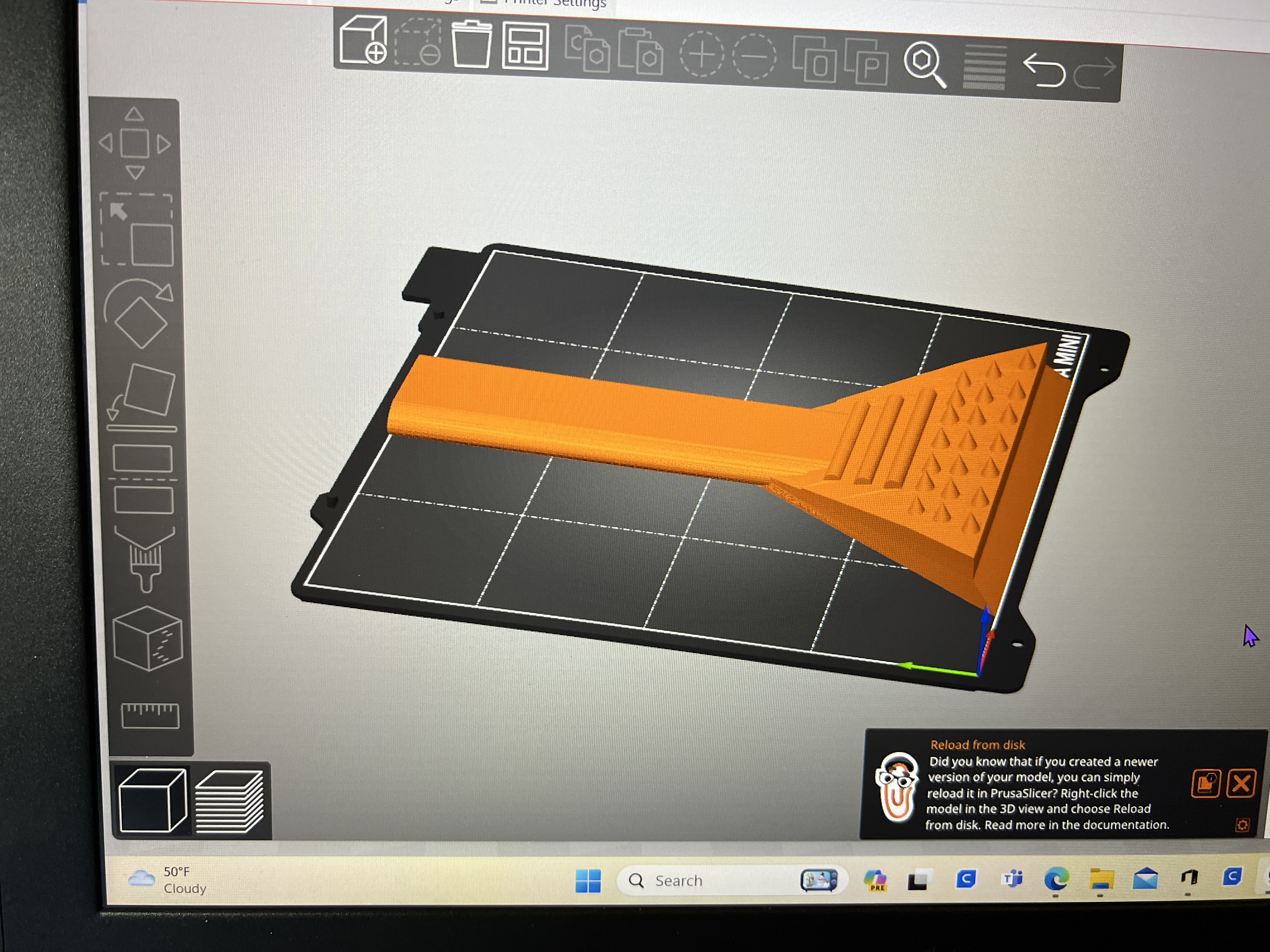
Task: Select the Paint-on supports brush tool
Action: tap(145, 558)
